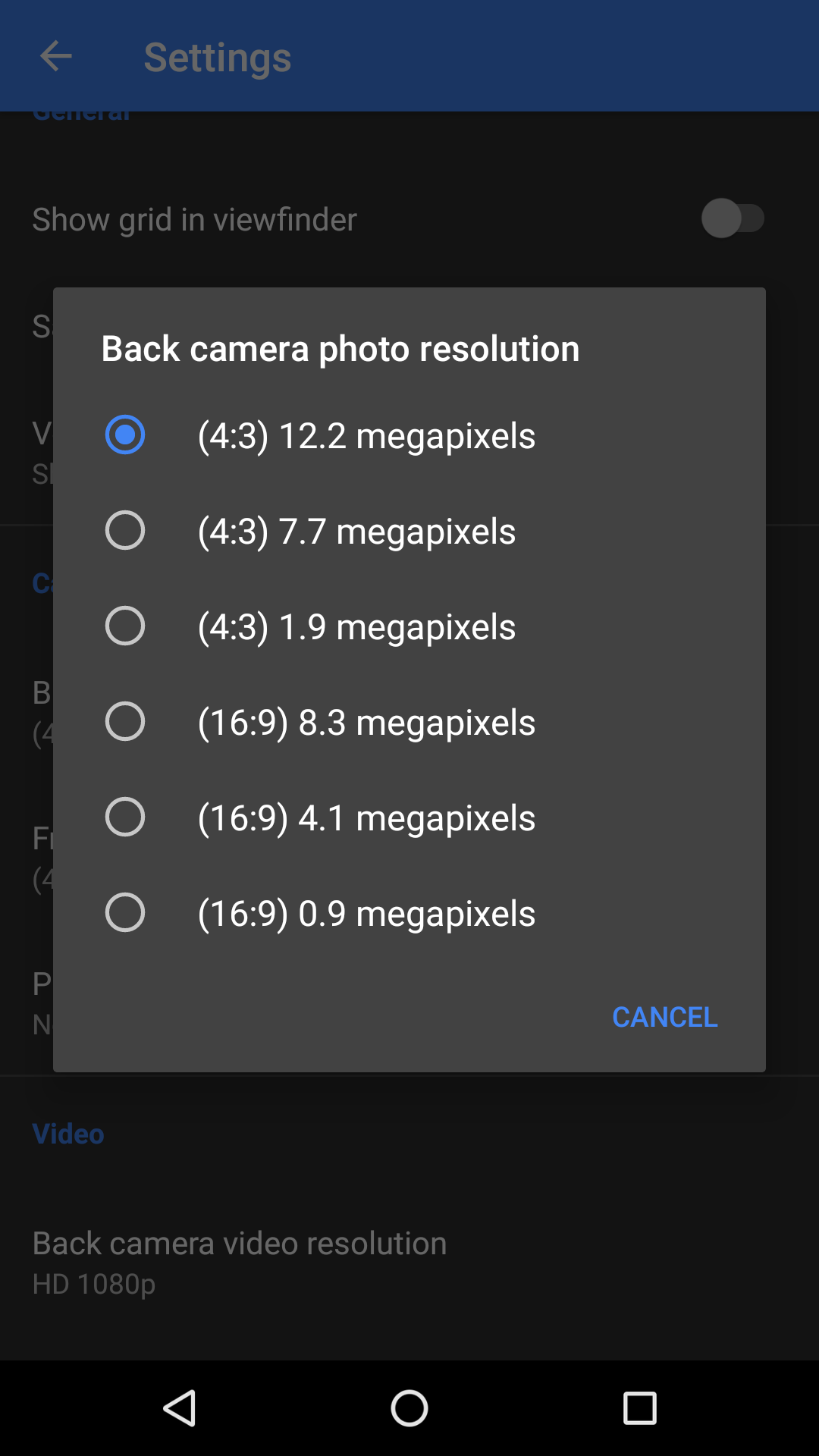Tap the dialog title Back camera photo resolution
This screenshot has width=819, height=1456.
tap(340, 349)
